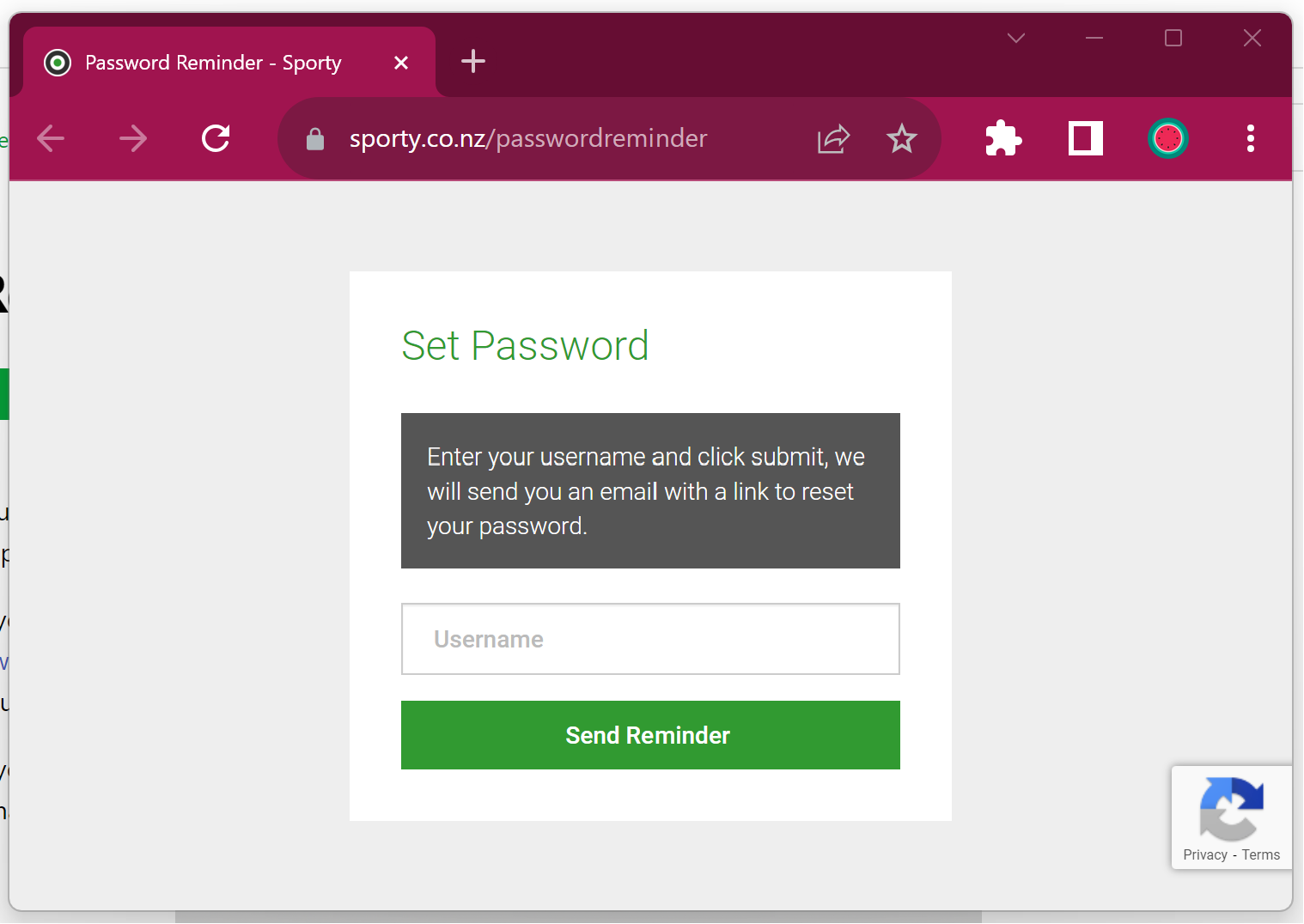1304x924 pixels.
Task: Click the forward navigation arrow
Action: pyautogui.click(x=133, y=138)
